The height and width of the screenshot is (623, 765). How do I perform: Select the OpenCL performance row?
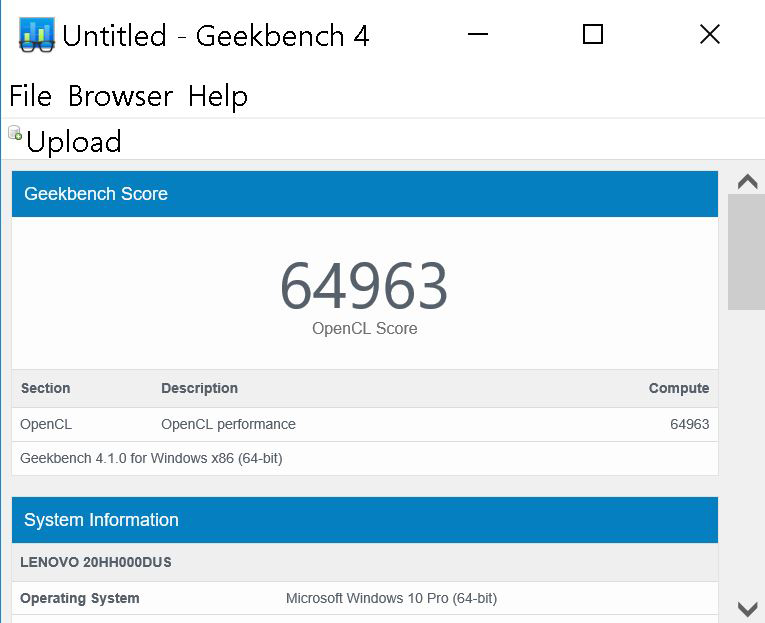pyautogui.click(x=365, y=424)
